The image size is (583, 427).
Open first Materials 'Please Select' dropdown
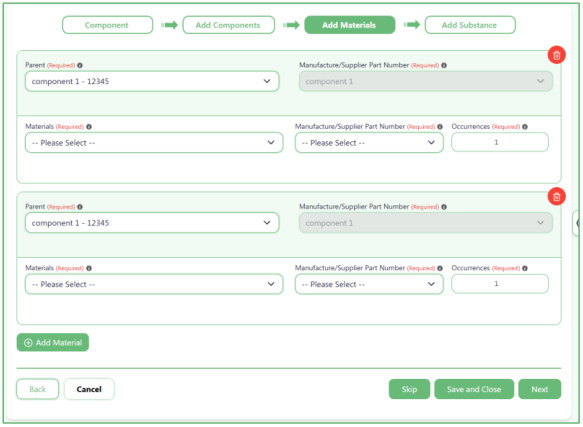point(154,143)
